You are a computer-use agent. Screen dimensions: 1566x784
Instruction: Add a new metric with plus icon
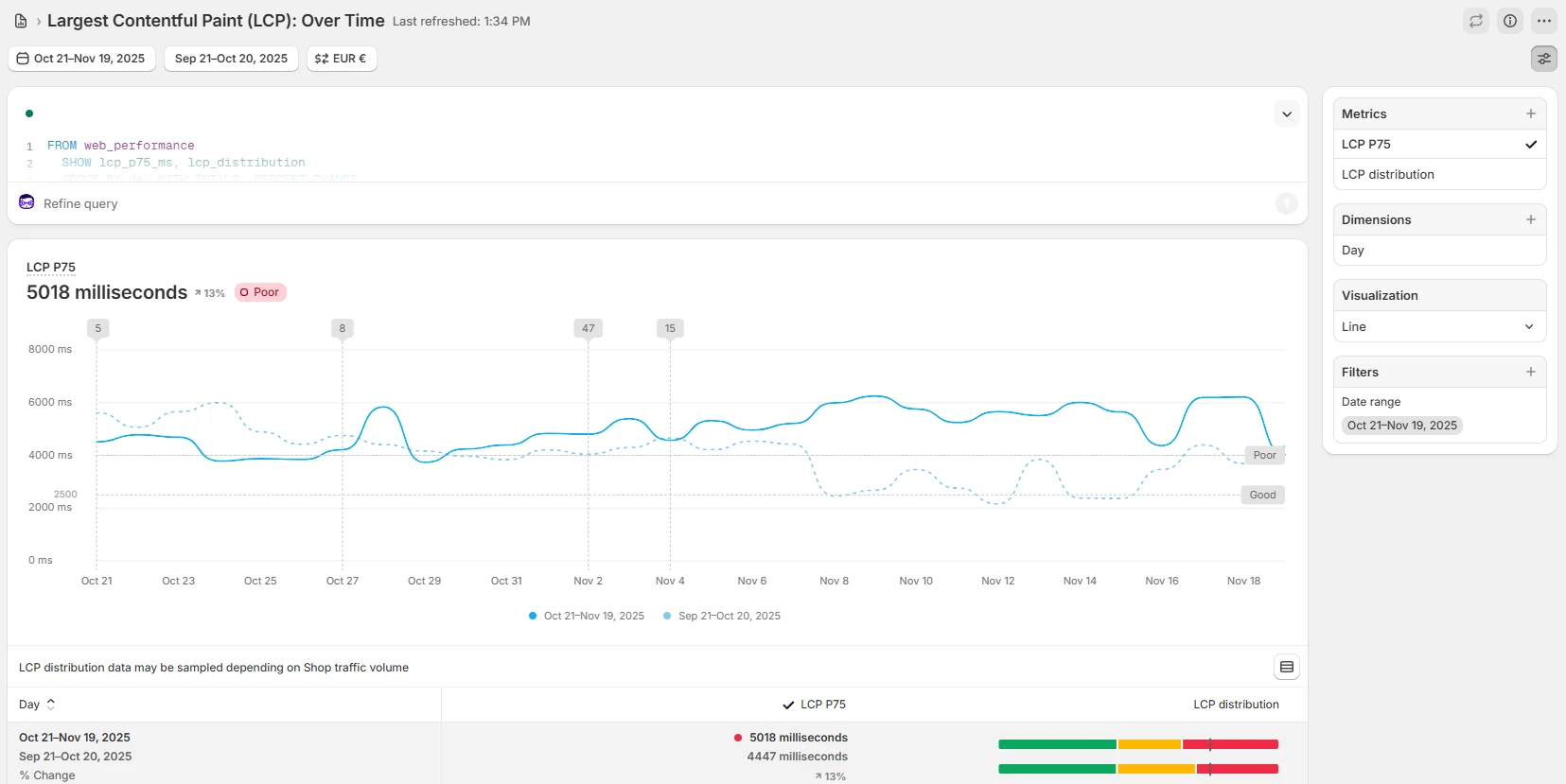click(1531, 113)
